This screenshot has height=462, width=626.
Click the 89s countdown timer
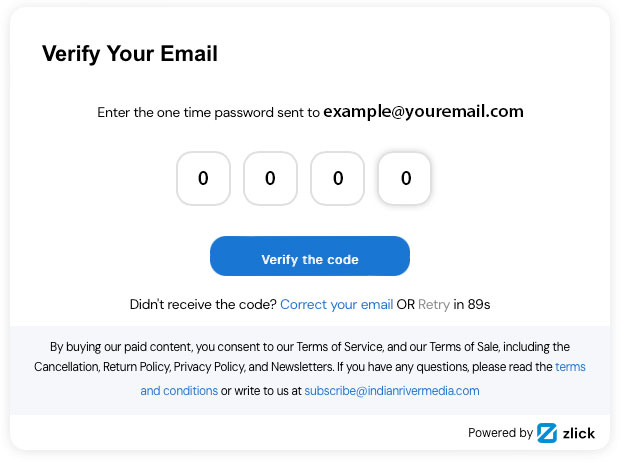(x=479, y=304)
